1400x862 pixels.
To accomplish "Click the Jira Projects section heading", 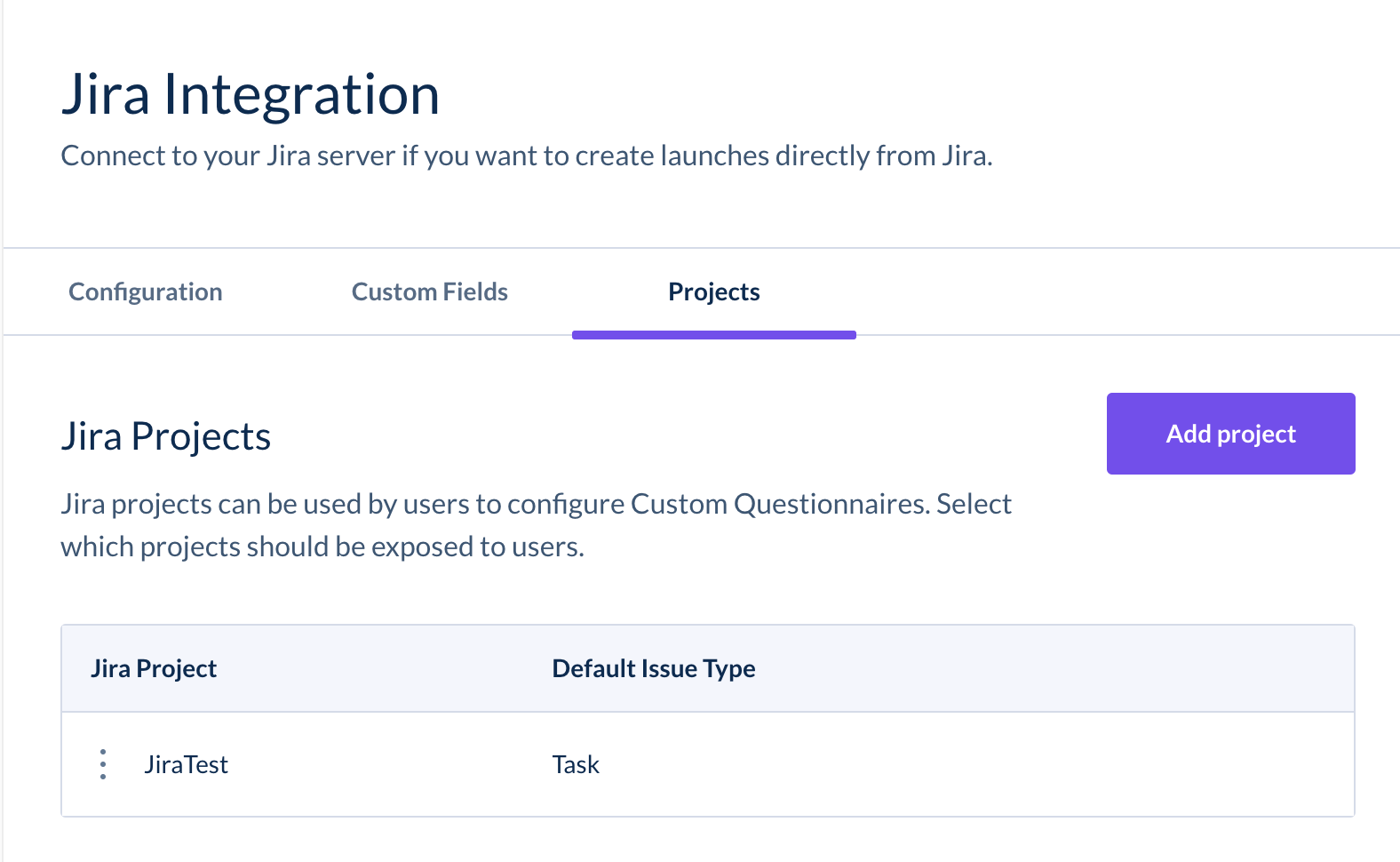I will pos(166,437).
